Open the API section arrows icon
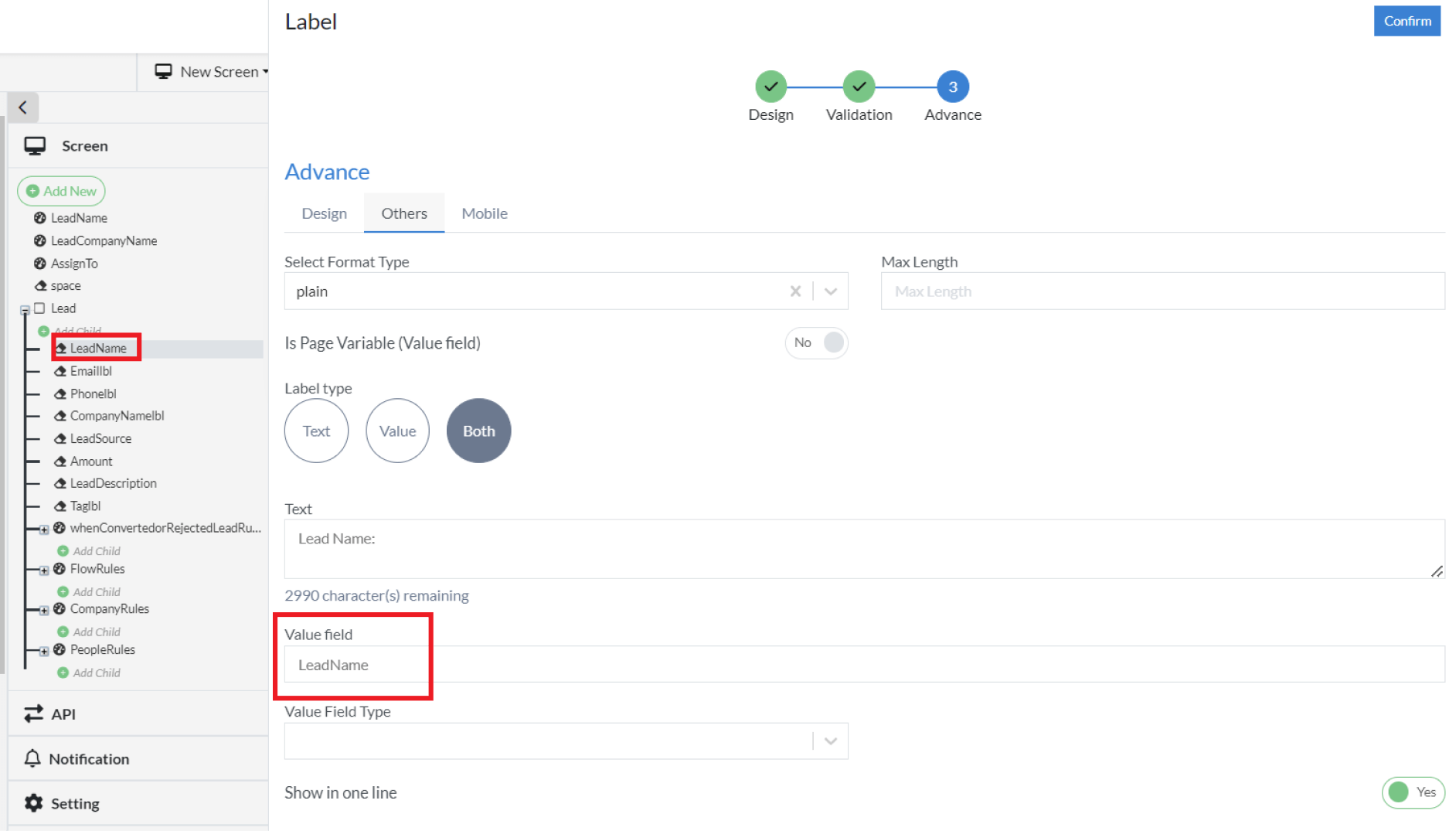The width and height of the screenshot is (1456, 831). coord(33,714)
